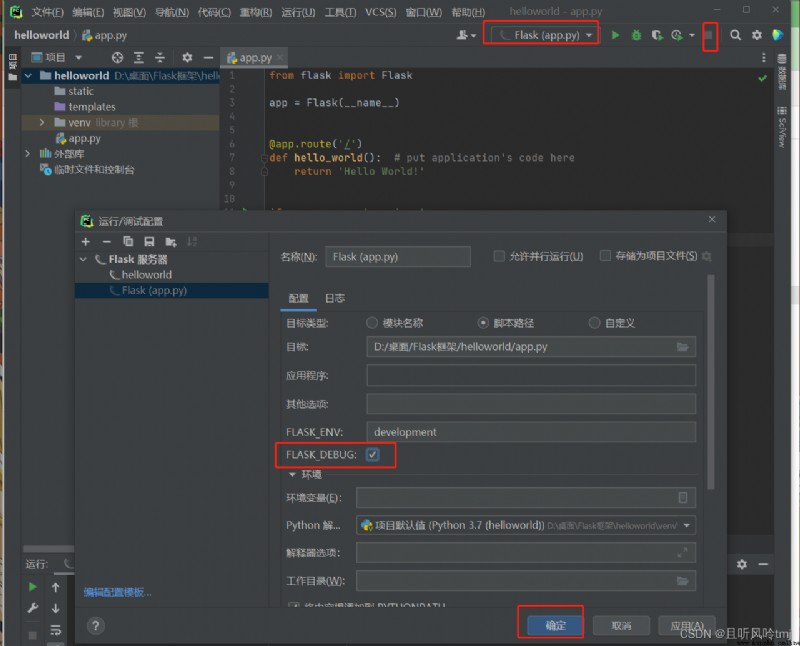The width and height of the screenshot is (800, 646).
Task: Open app.py in project tree
Action: point(84,138)
